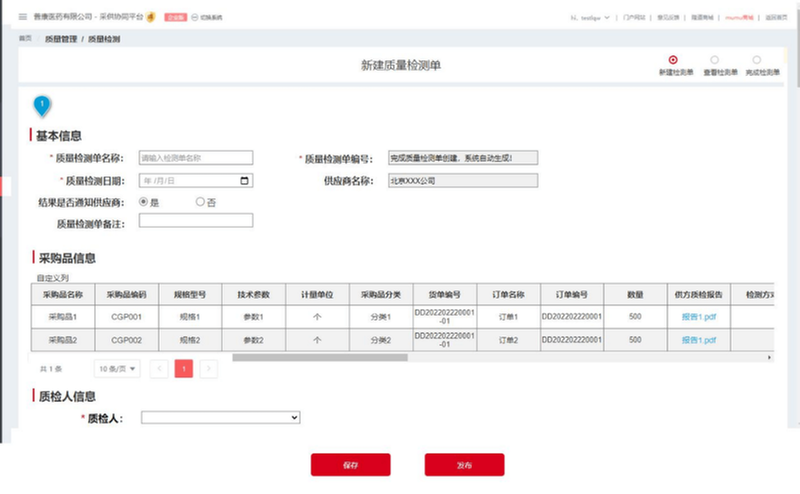Choose 是 for notifying supplier
Viewport: 800px width, 494px height.
(143, 202)
